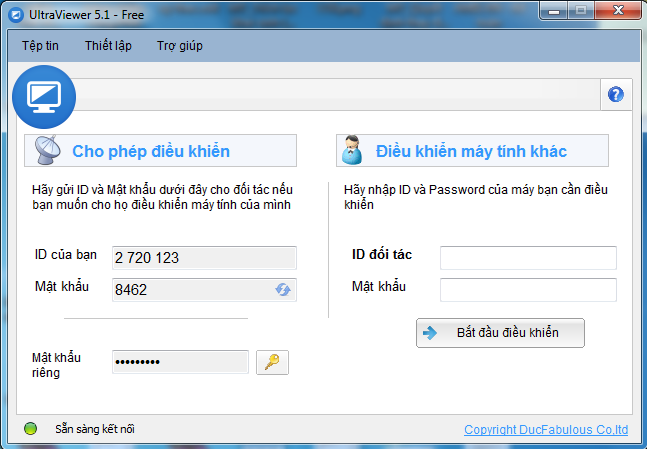Close the UltraViewer window
Screen dimensions: 647x449
[618, 10]
